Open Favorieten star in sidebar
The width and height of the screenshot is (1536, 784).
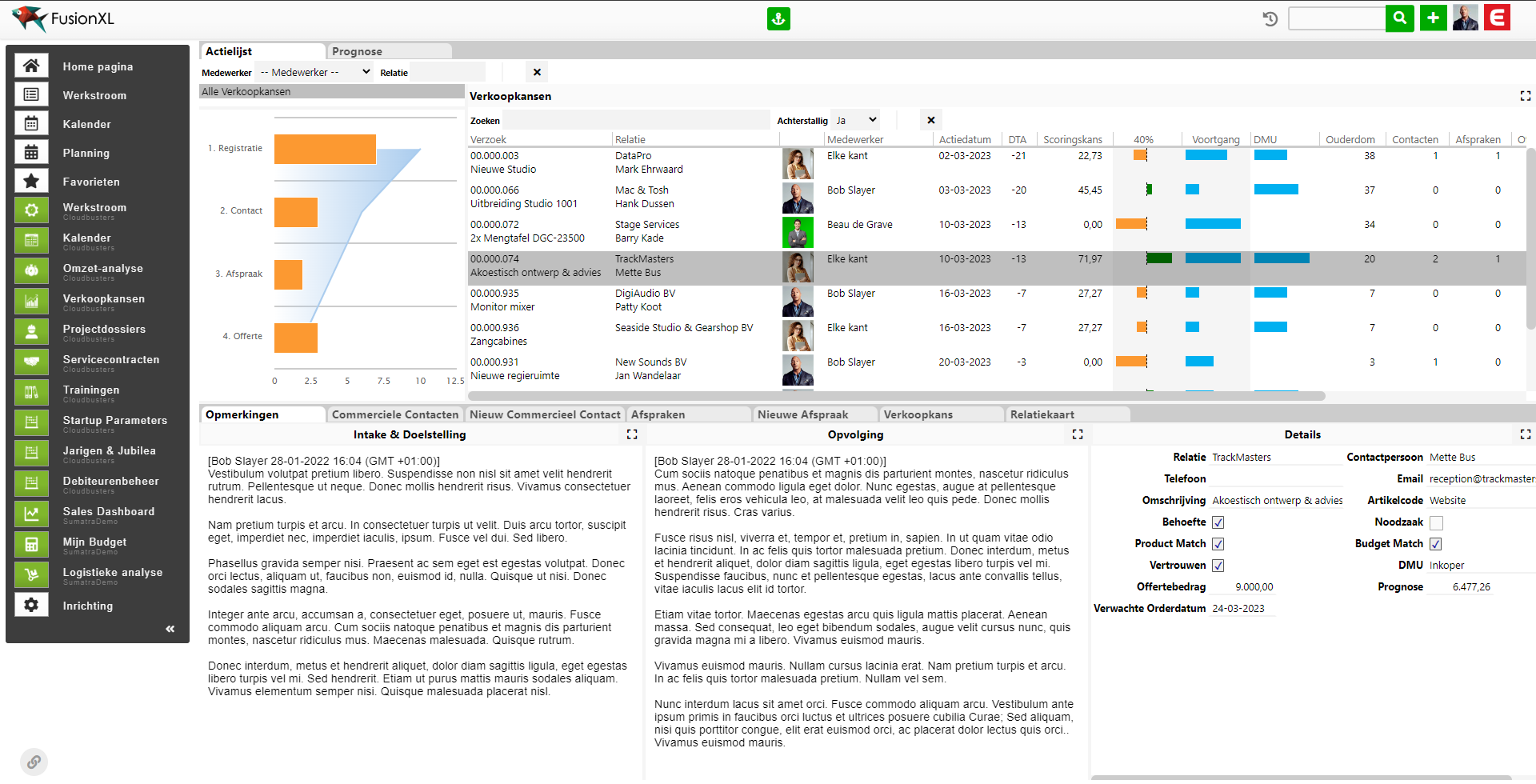point(32,182)
